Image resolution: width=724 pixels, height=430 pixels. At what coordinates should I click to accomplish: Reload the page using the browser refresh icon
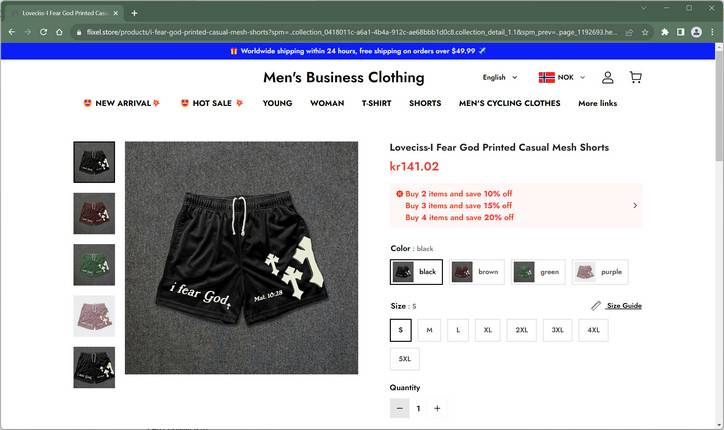click(43, 32)
